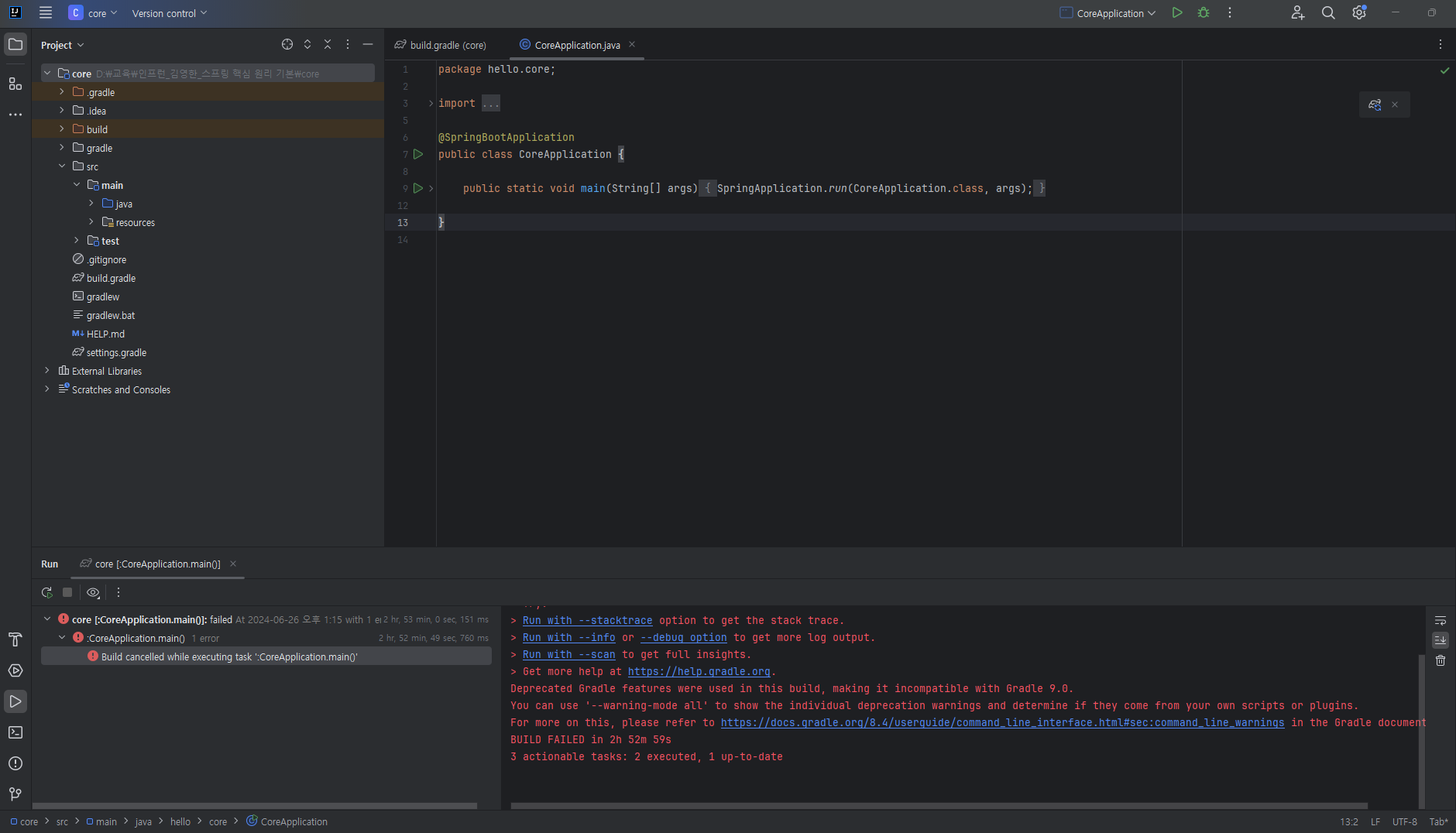Viewport: 1456px width, 833px height.
Task: Rerun the failed build in Run panel
Action: (x=47, y=592)
